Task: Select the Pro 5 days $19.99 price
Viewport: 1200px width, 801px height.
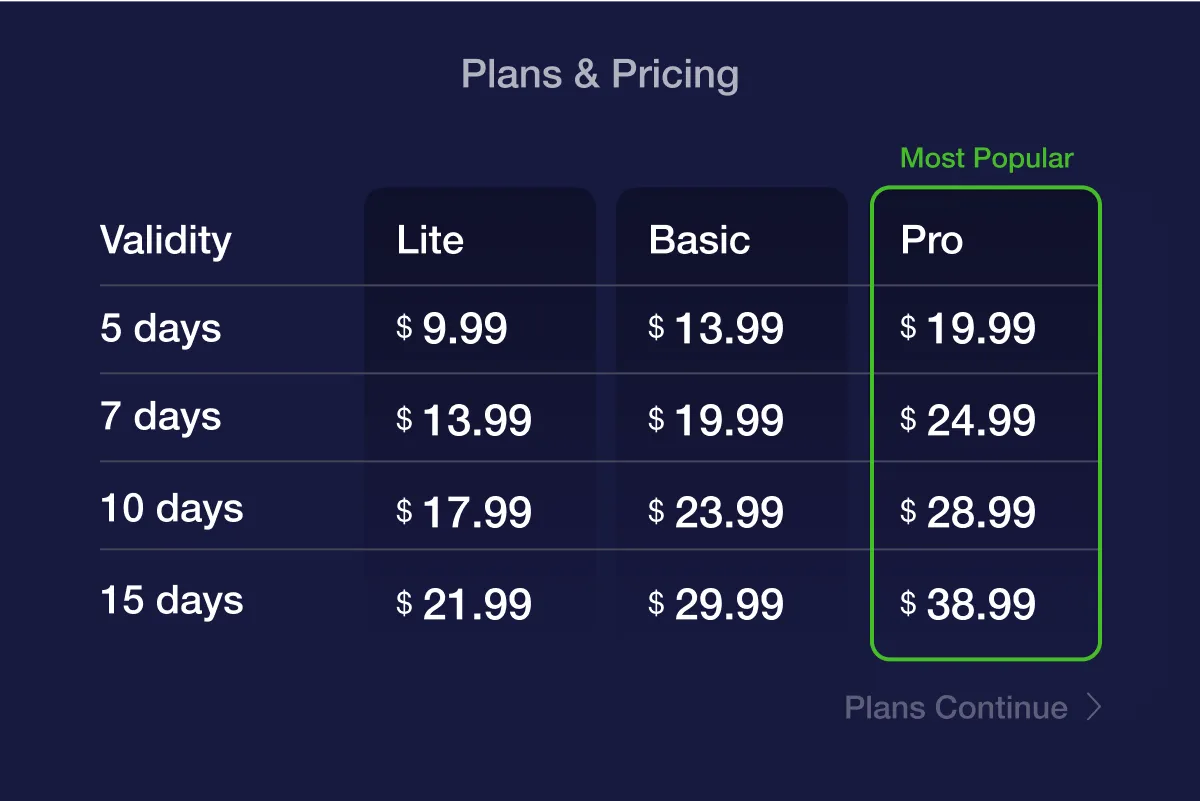Action: coord(968,329)
